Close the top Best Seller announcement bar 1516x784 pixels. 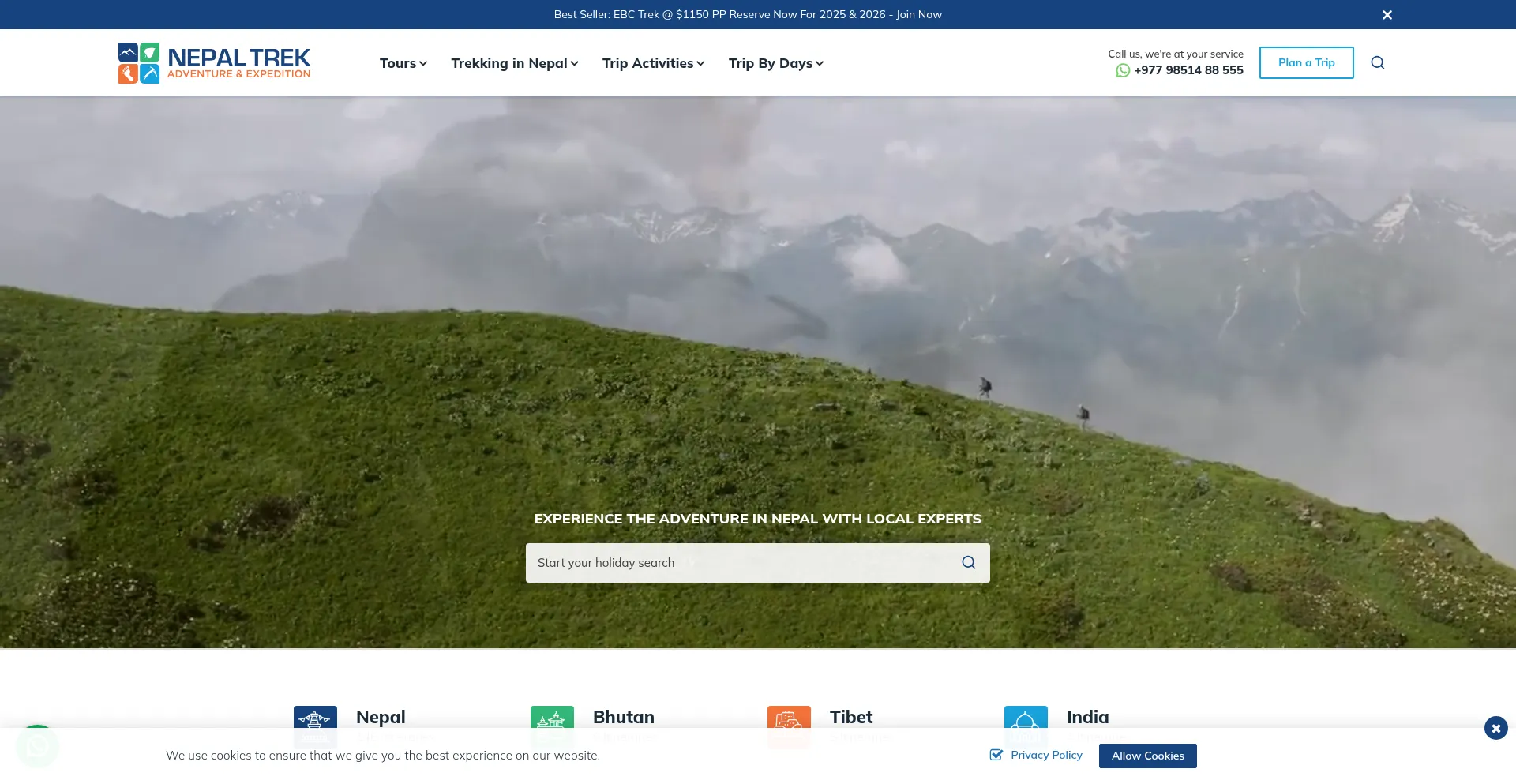point(1387,15)
